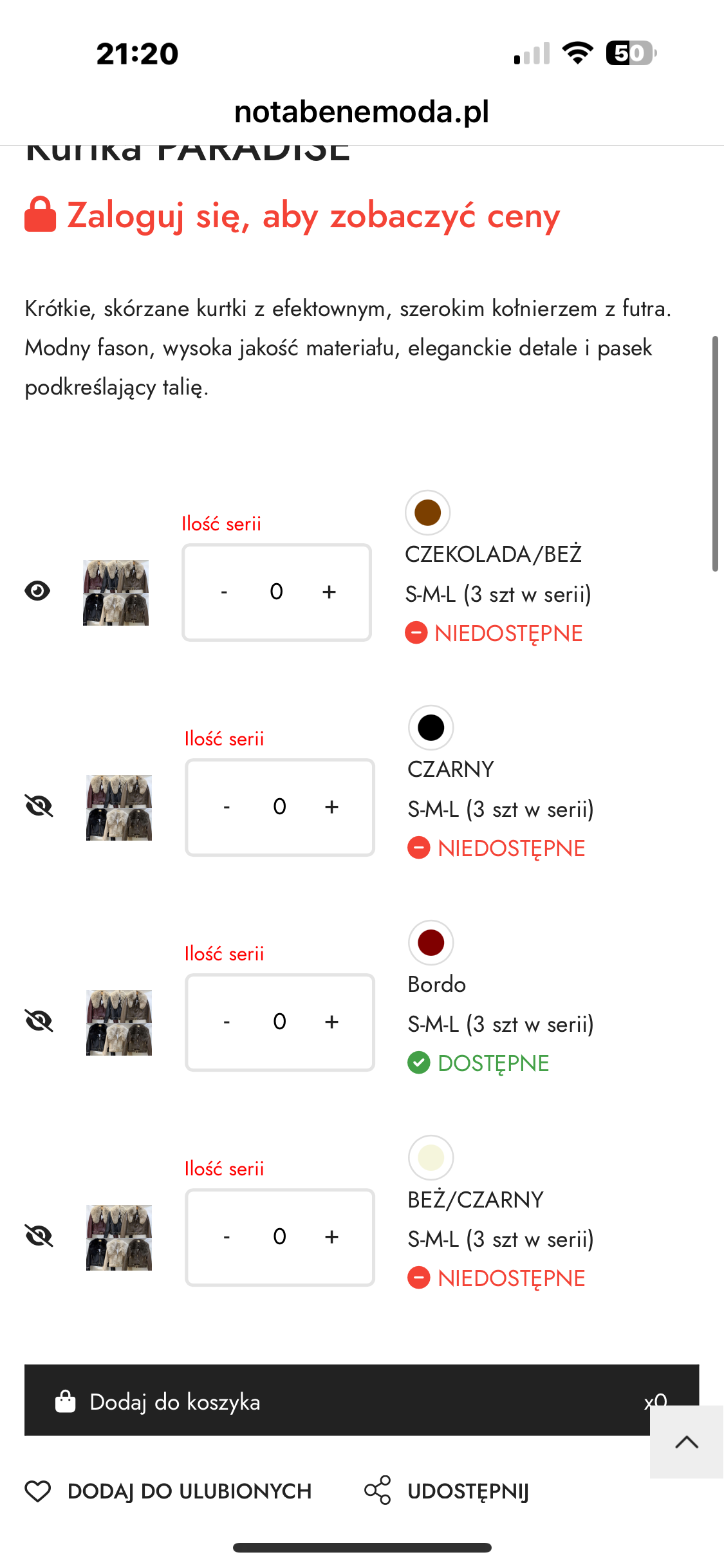Open jacket thumbnail in Bordo row
Viewport: 724px width, 1568px height.
tap(119, 1022)
